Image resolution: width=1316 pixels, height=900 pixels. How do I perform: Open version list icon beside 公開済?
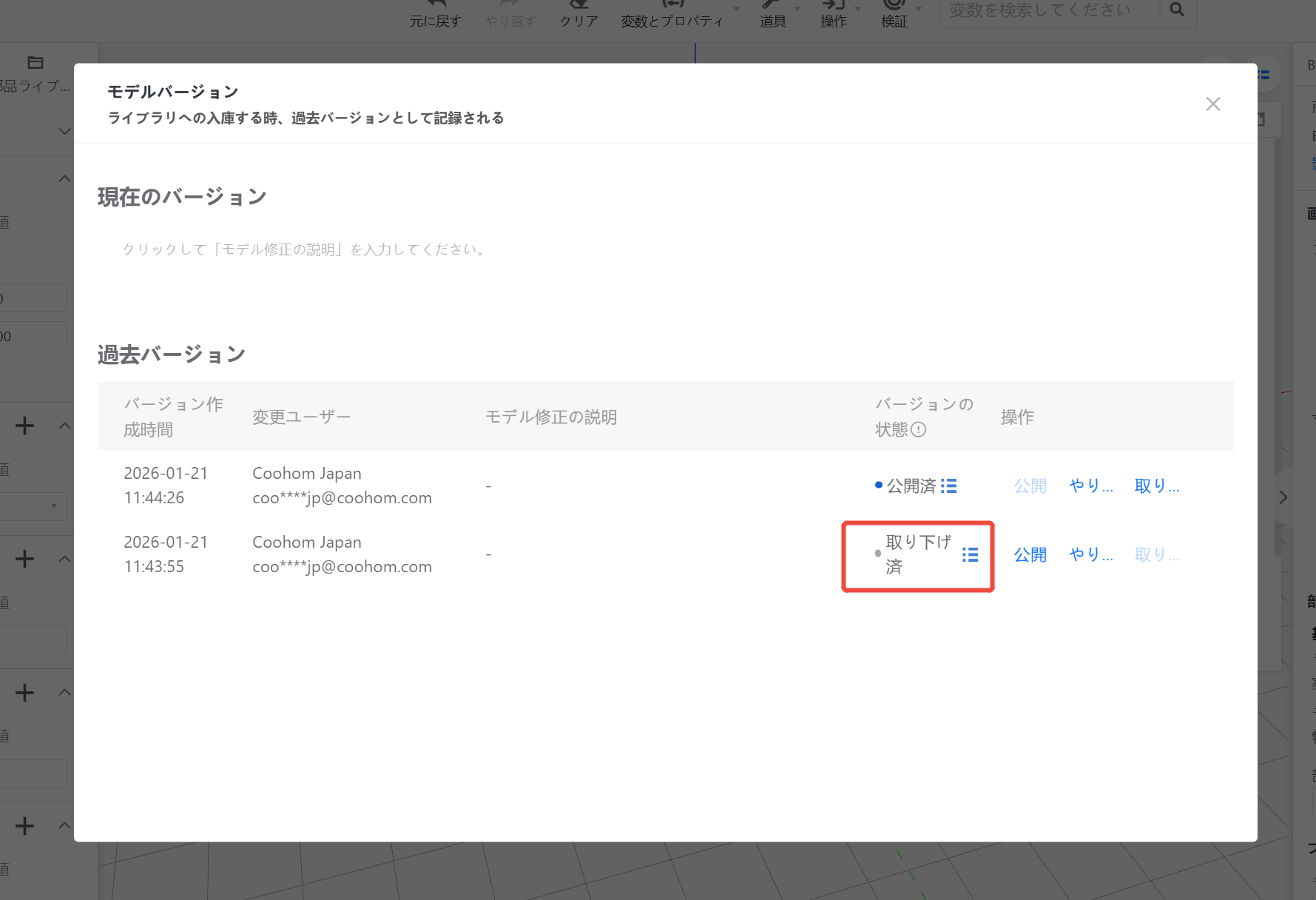tap(949, 486)
